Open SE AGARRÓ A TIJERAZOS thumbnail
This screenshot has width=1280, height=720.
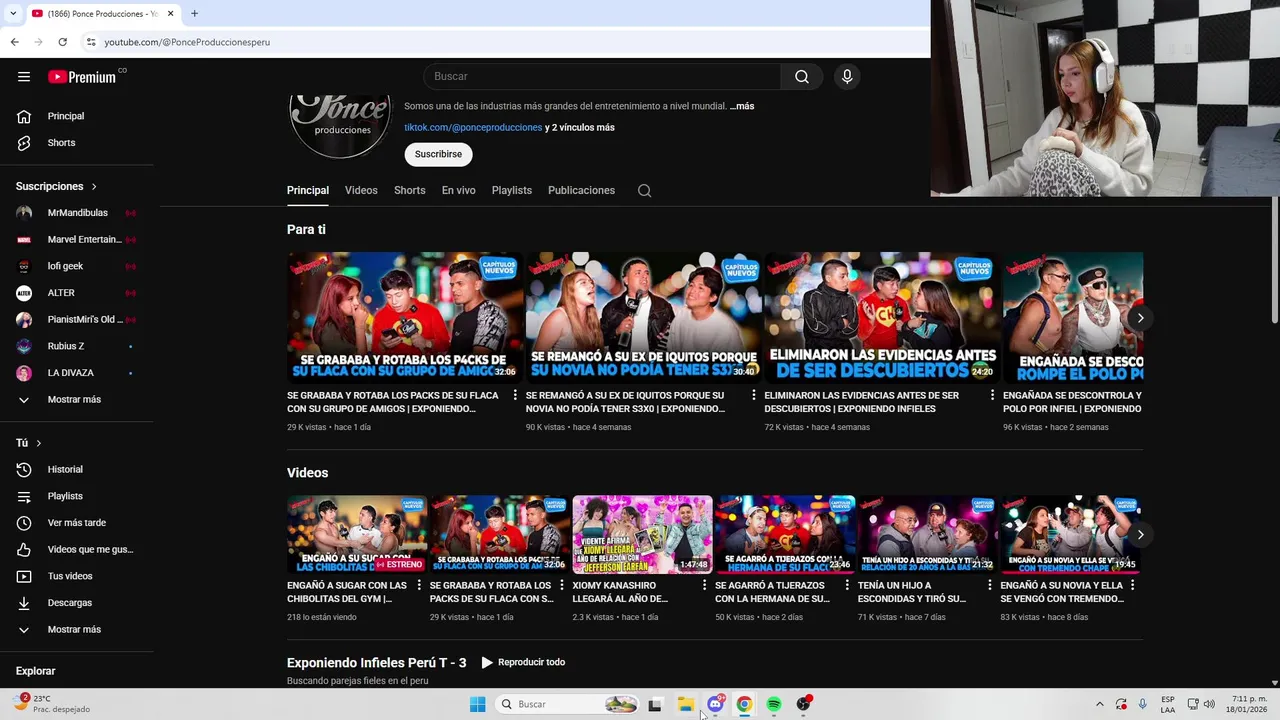click(785, 535)
